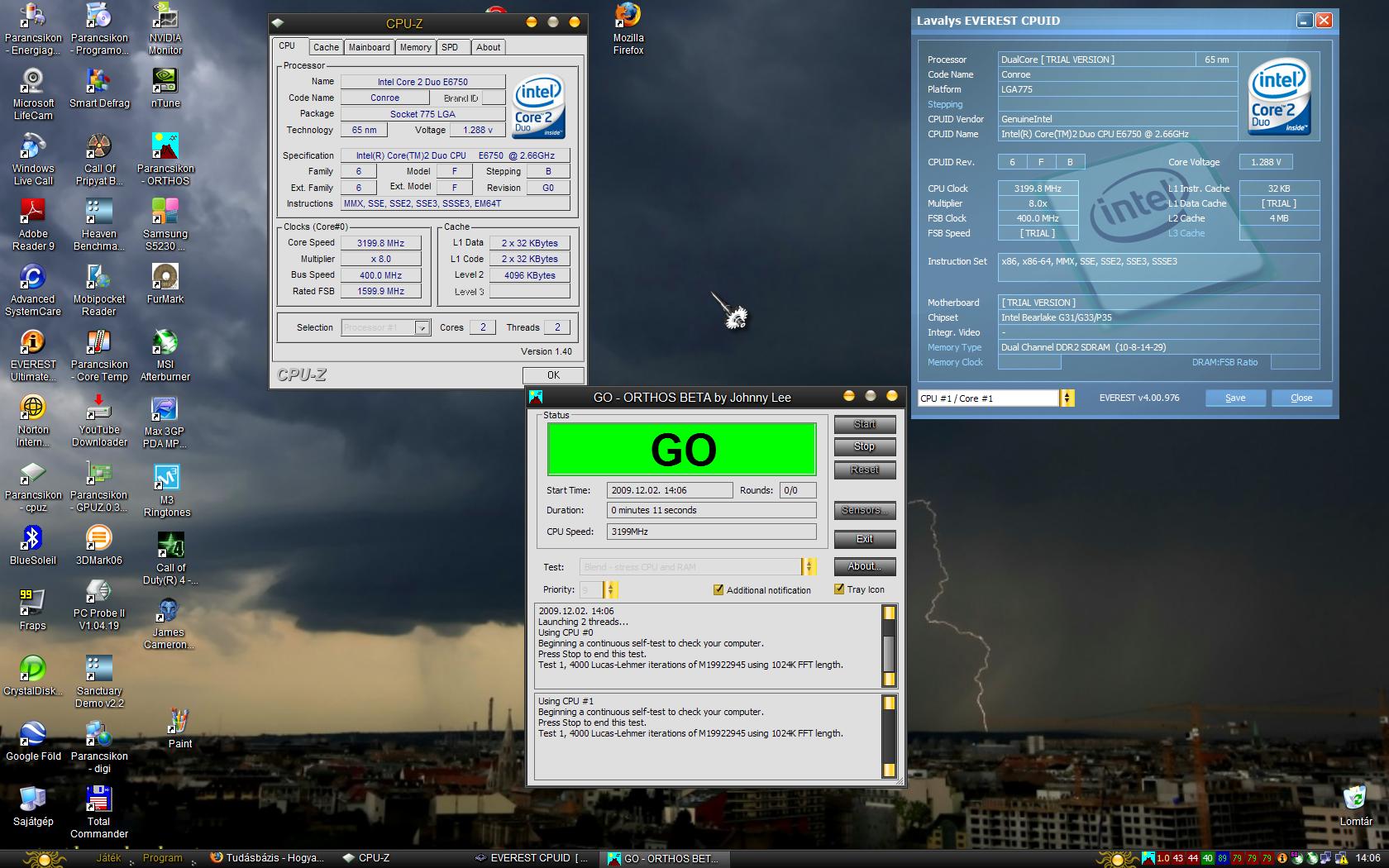Click the CPU #0 log scrollbar in ORTHOS
This screenshot has width=1389, height=868.
(889, 646)
